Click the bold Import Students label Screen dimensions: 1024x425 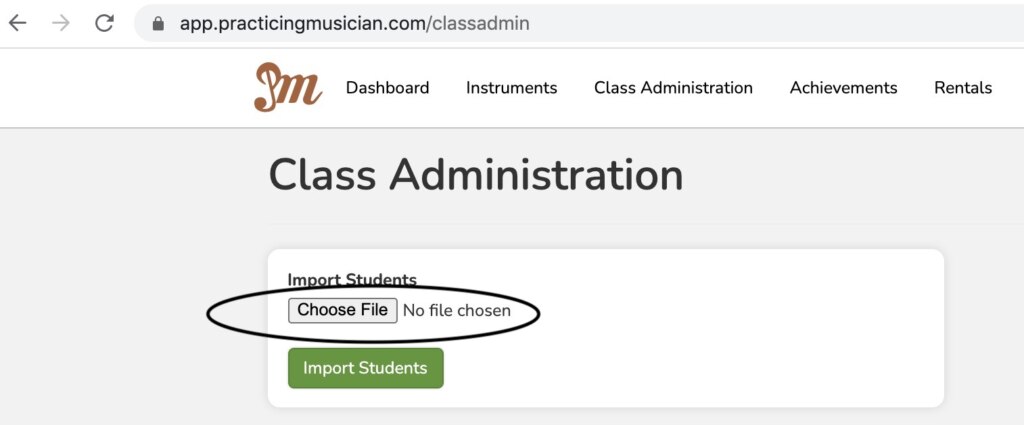[352, 280]
